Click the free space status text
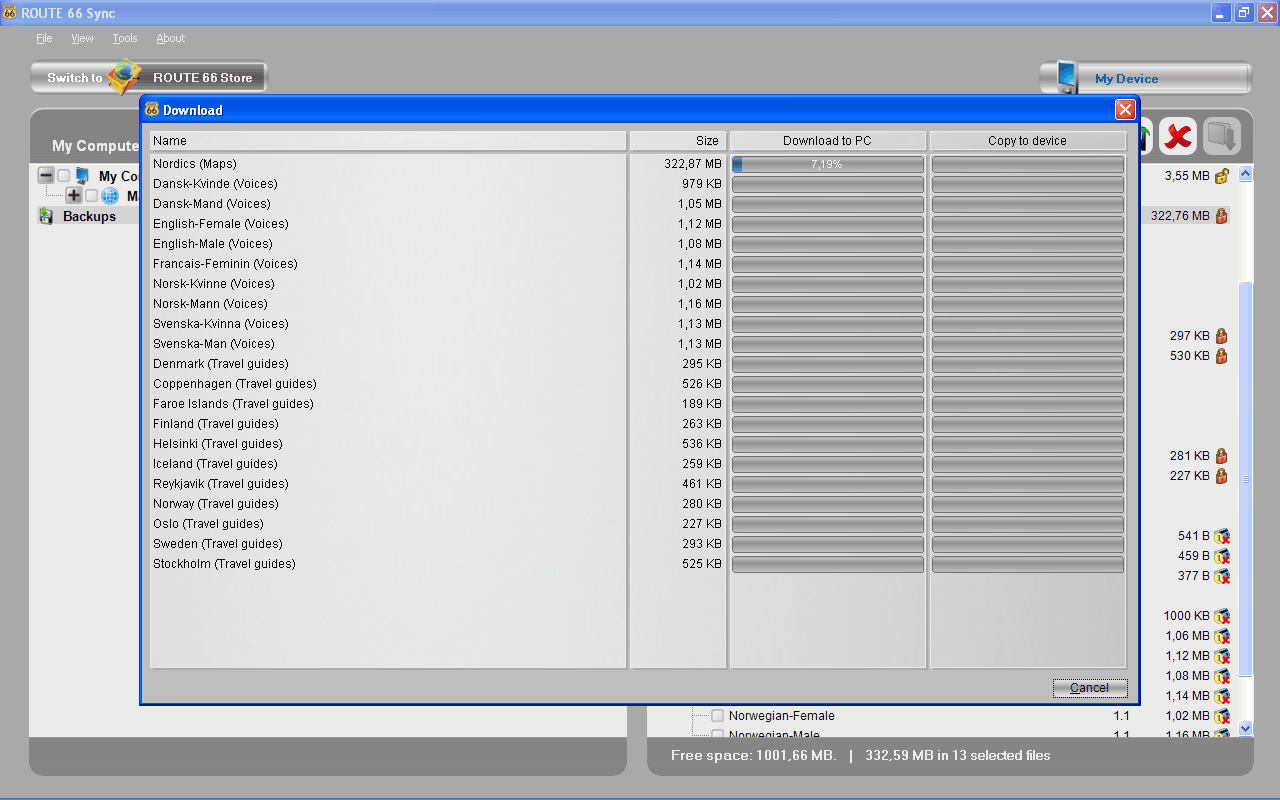Screen dimensions: 1280x800 coord(753,756)
